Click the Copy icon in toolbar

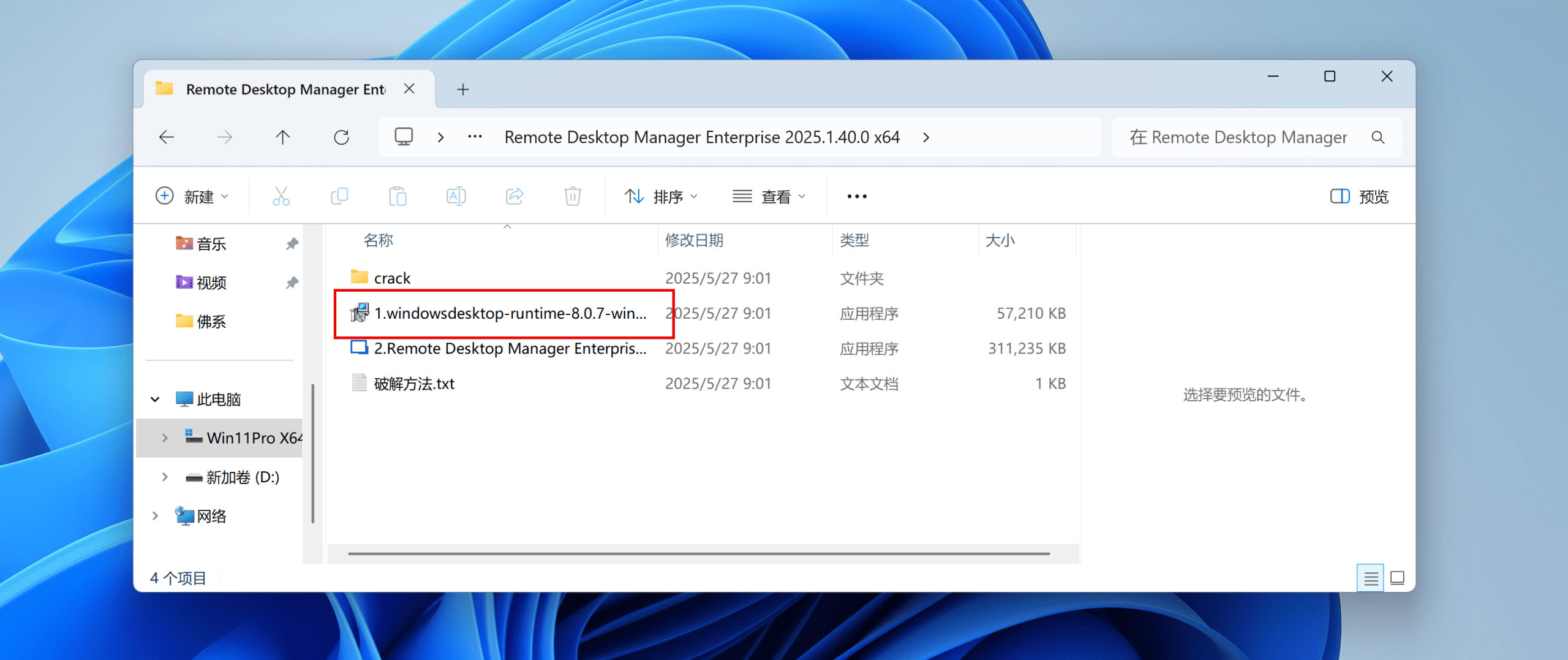339,196
